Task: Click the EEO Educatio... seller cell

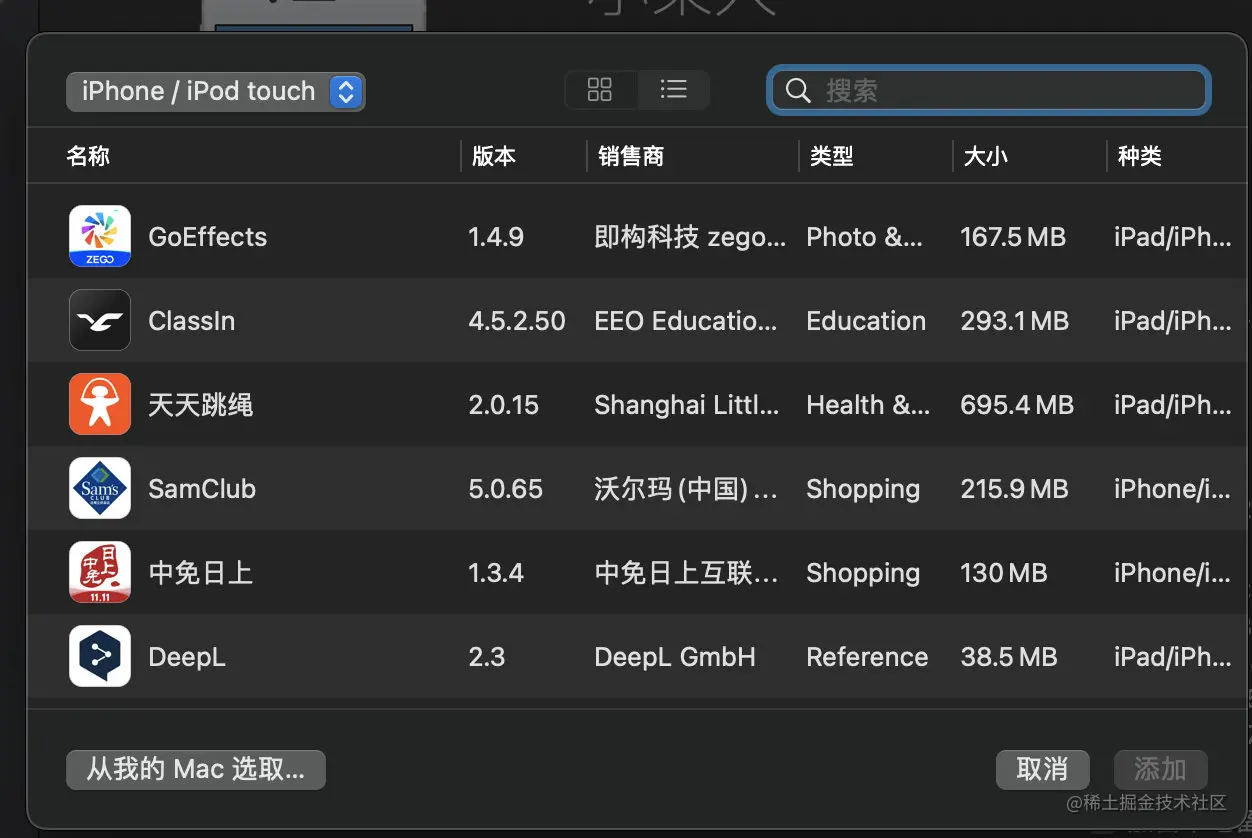Action: [686, 321]
